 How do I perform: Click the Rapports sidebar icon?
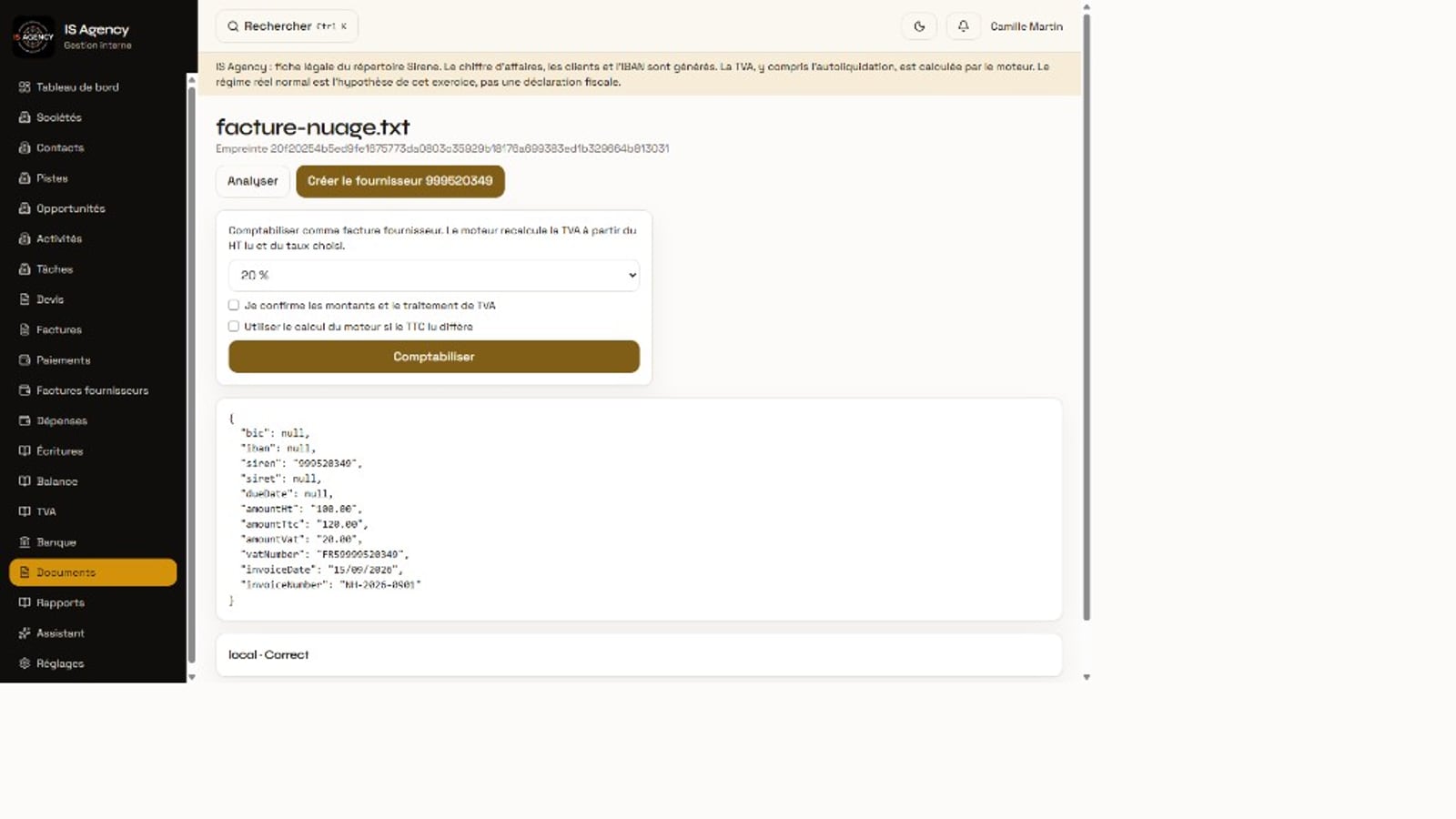(x=25, y=602)
